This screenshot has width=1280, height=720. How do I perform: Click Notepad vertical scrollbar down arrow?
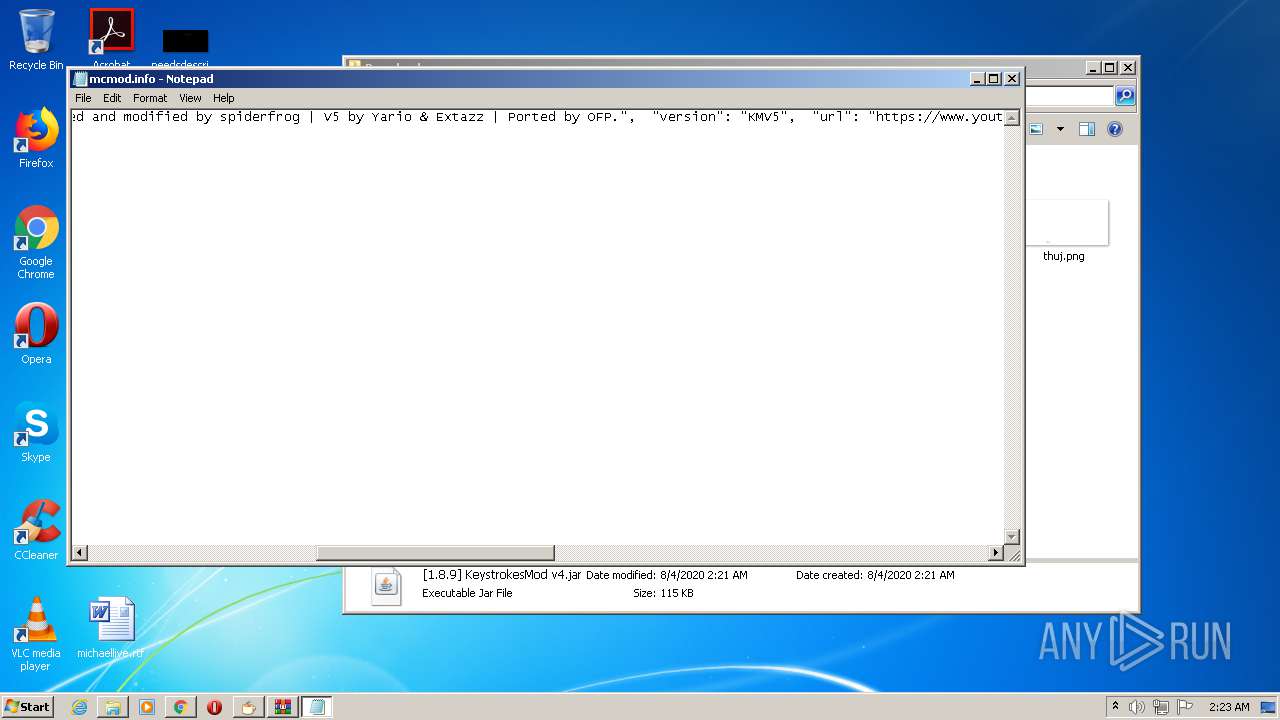point(1011,537)
